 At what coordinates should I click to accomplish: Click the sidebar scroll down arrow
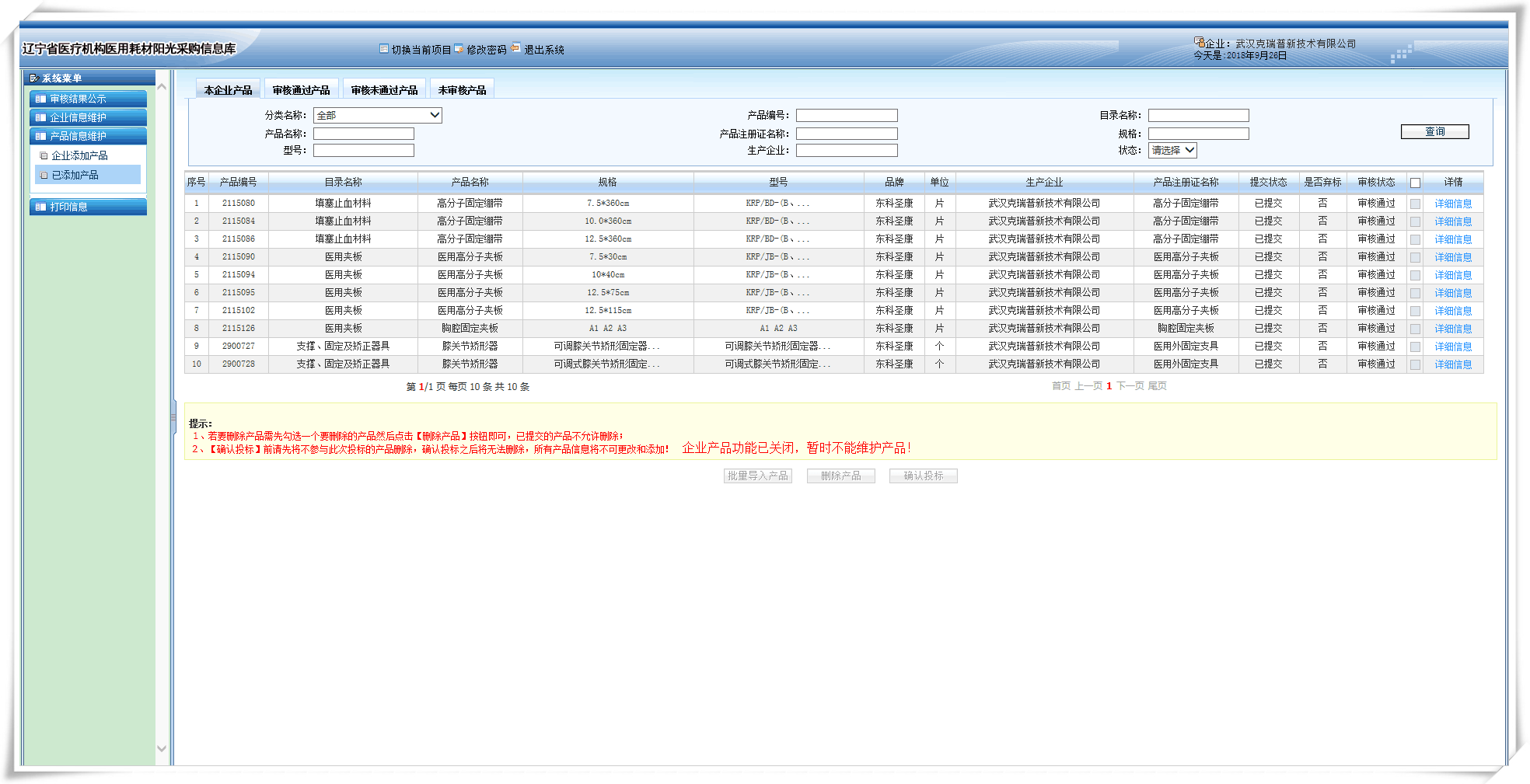(x=162, y=749)
